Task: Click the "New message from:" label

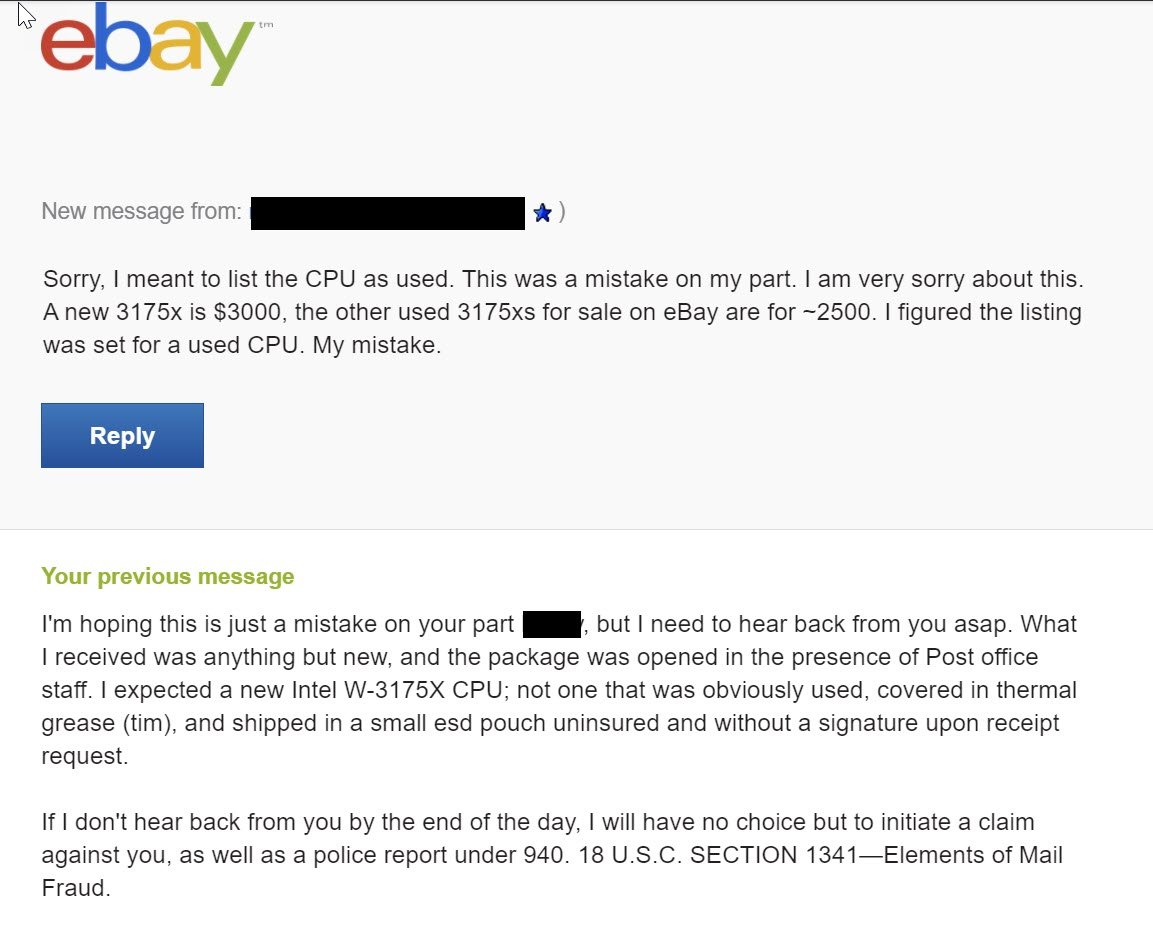Action: point(141,212)
